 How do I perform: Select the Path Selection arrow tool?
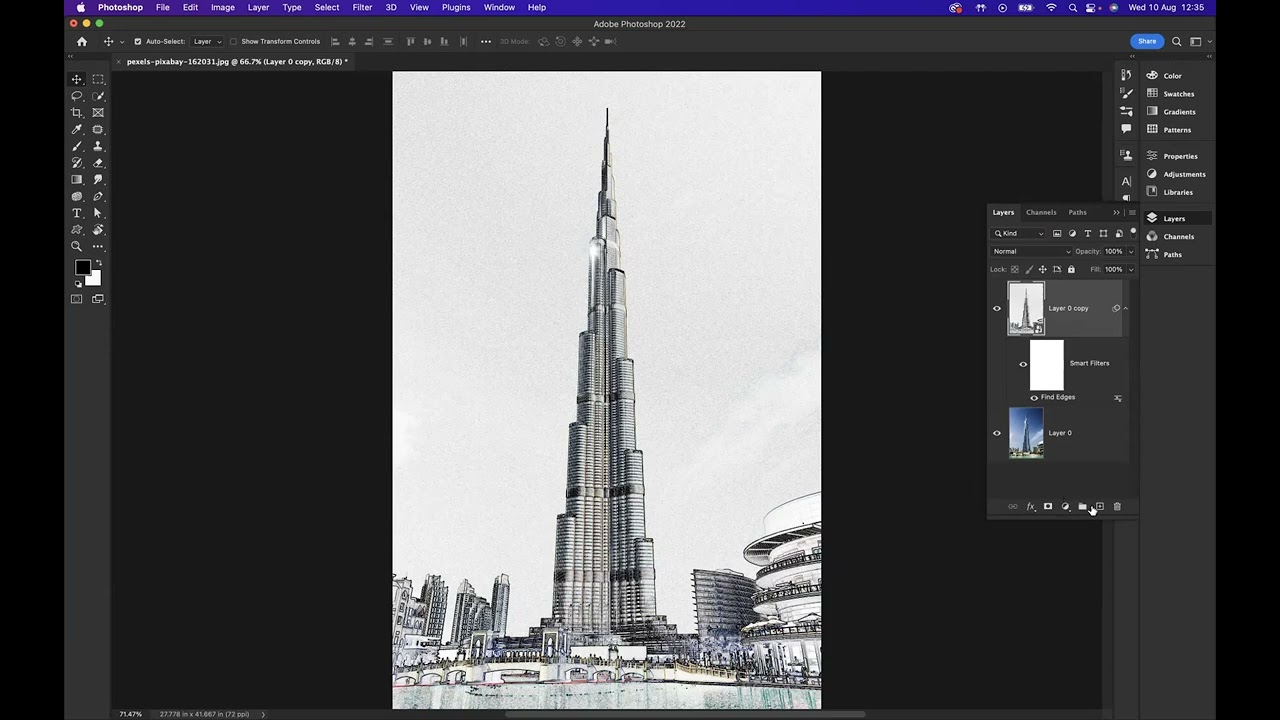(x=98, y=213)
